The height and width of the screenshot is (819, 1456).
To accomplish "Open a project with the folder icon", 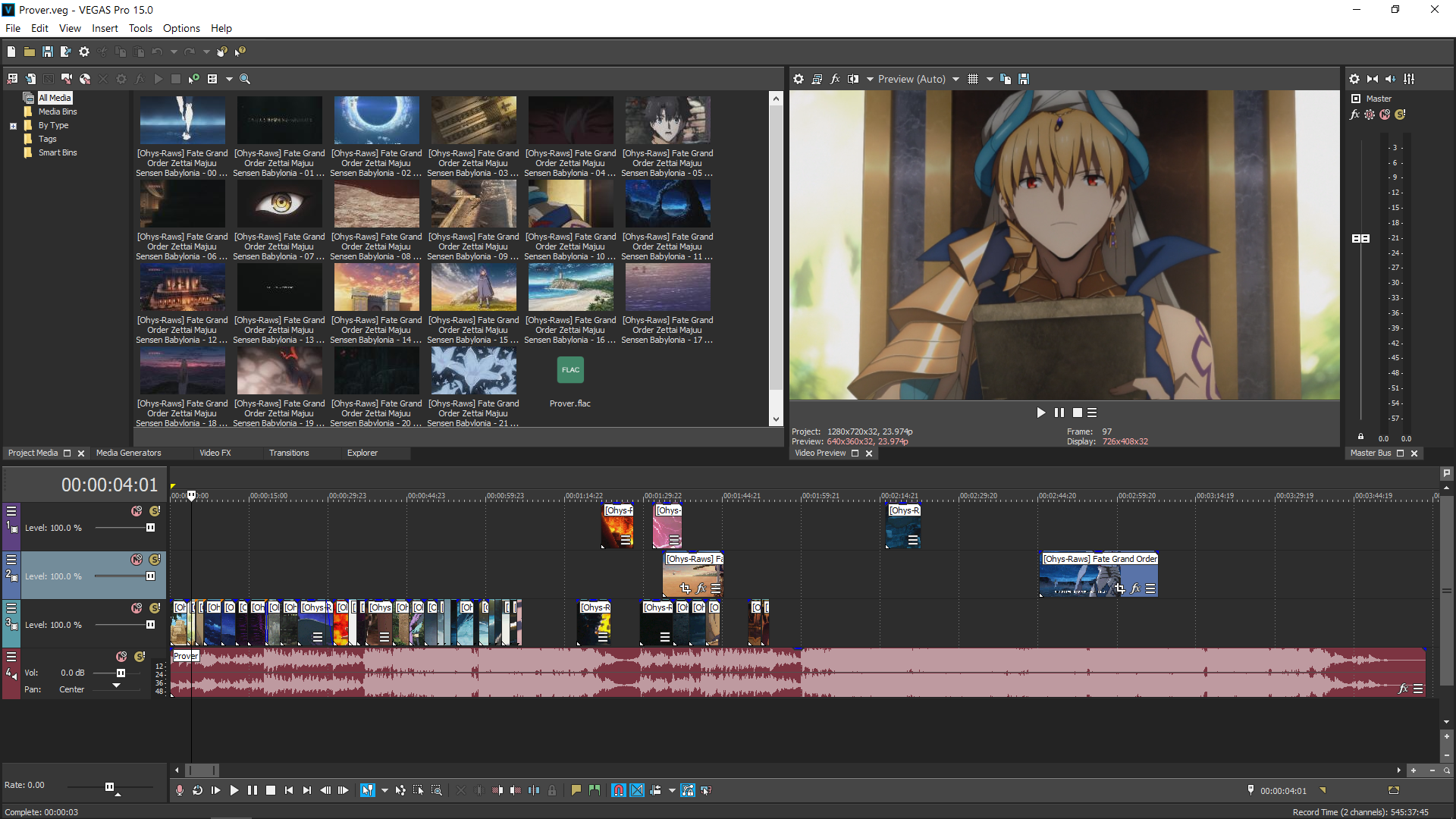I will 29,52.
